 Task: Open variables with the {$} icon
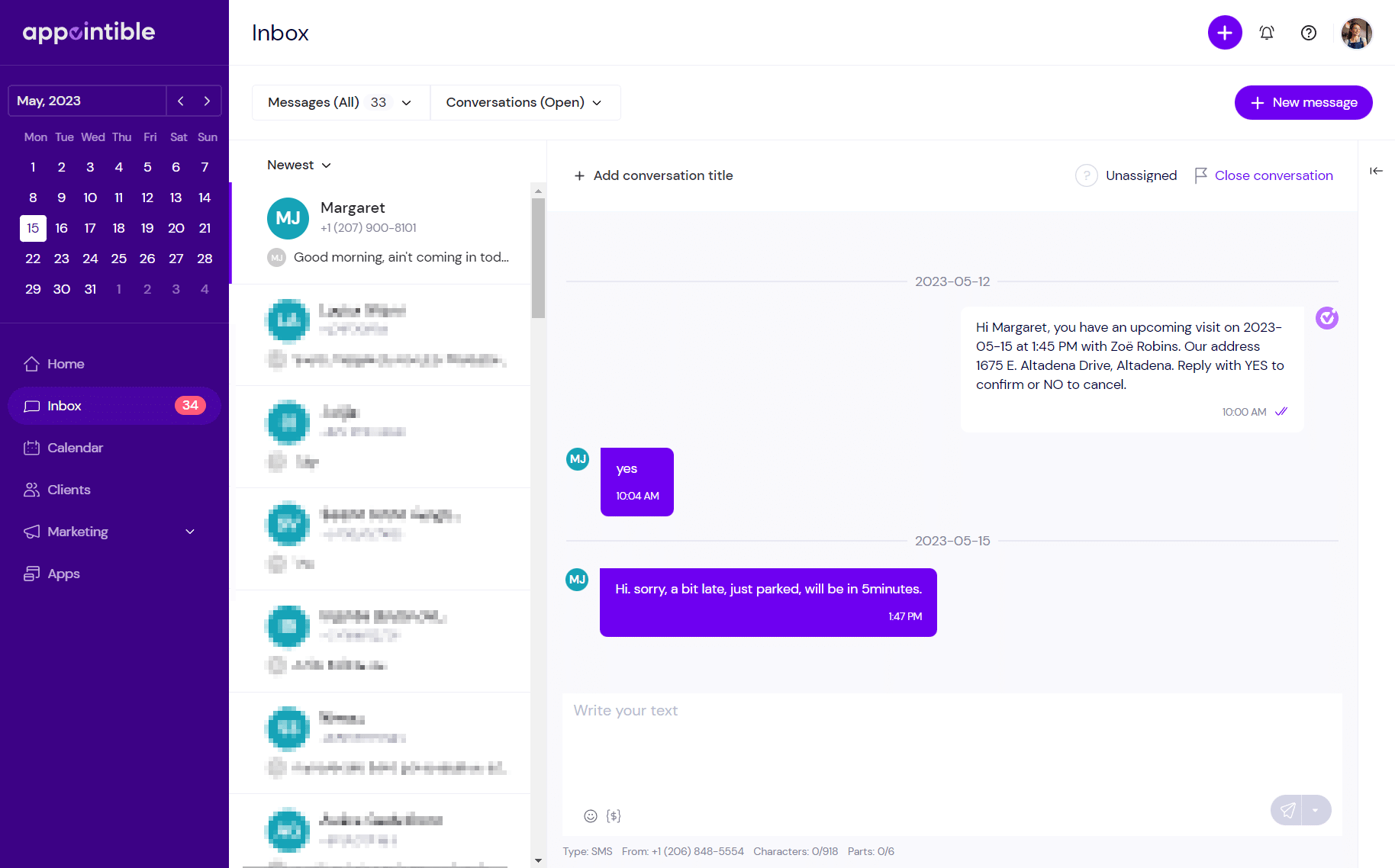pos(613,815)
